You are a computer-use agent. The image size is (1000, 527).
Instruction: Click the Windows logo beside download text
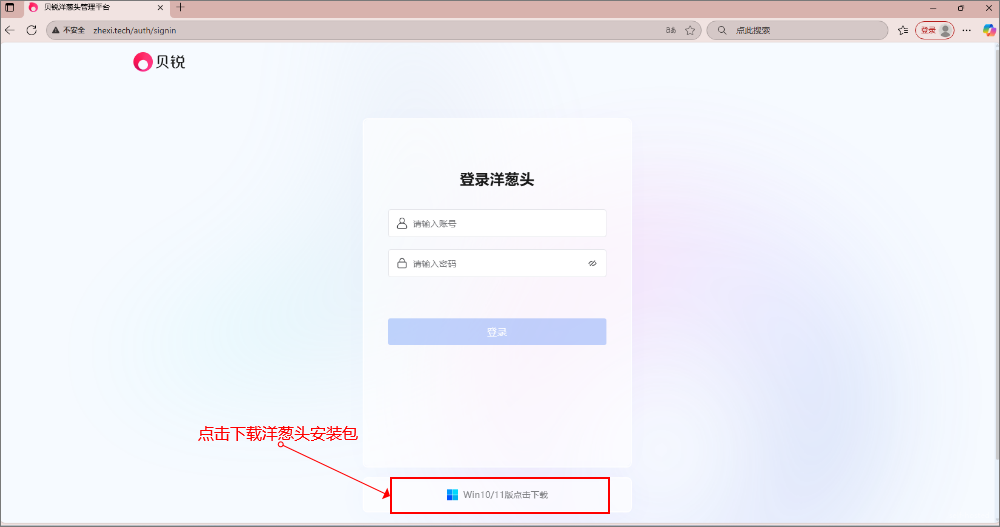[x=452, y=495]
